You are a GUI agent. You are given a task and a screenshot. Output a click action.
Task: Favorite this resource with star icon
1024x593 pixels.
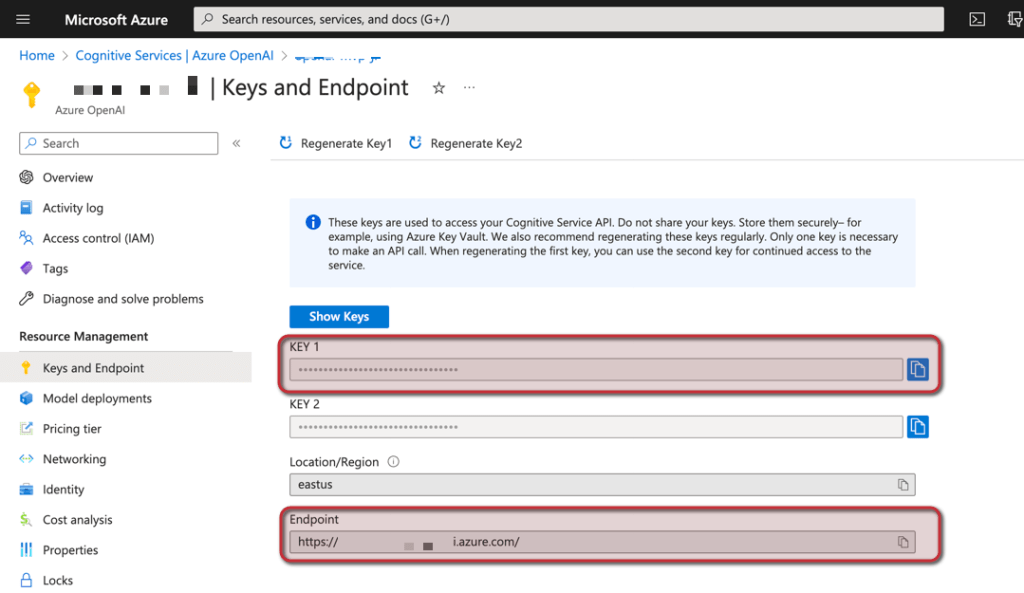[x=438, y=88]
